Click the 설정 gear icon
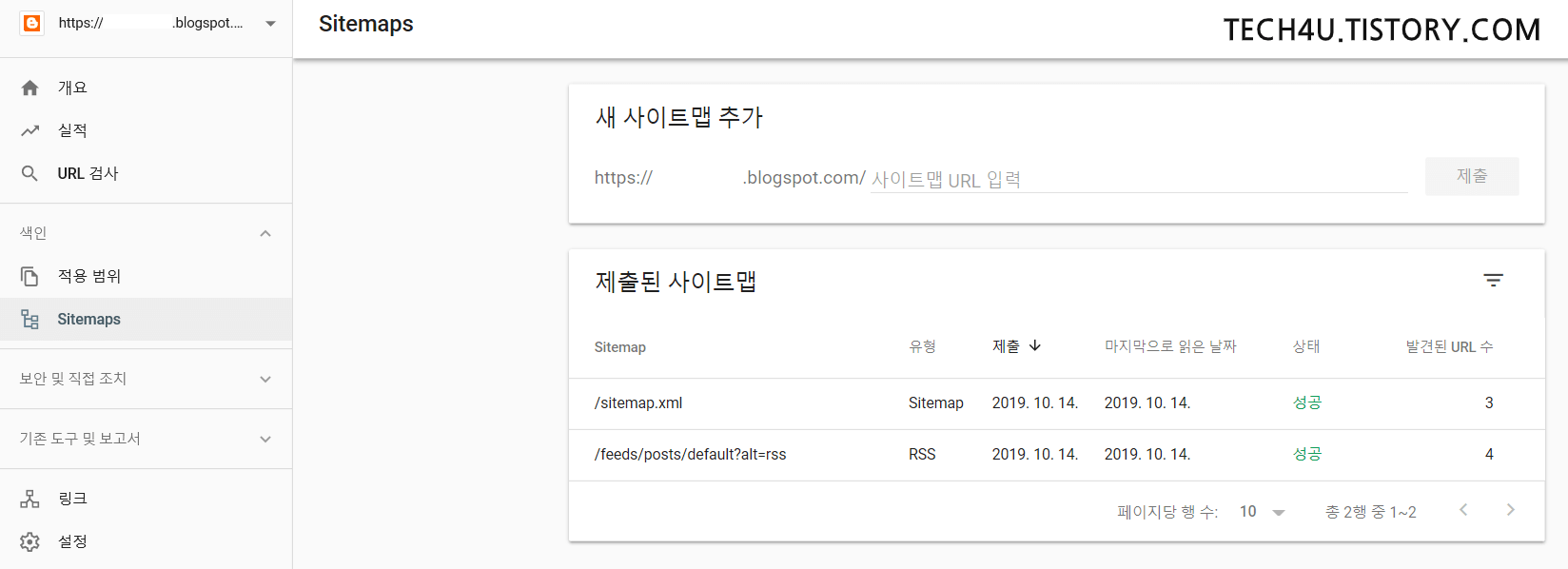Screen dimensions: 1568x569 pos(30,541)
